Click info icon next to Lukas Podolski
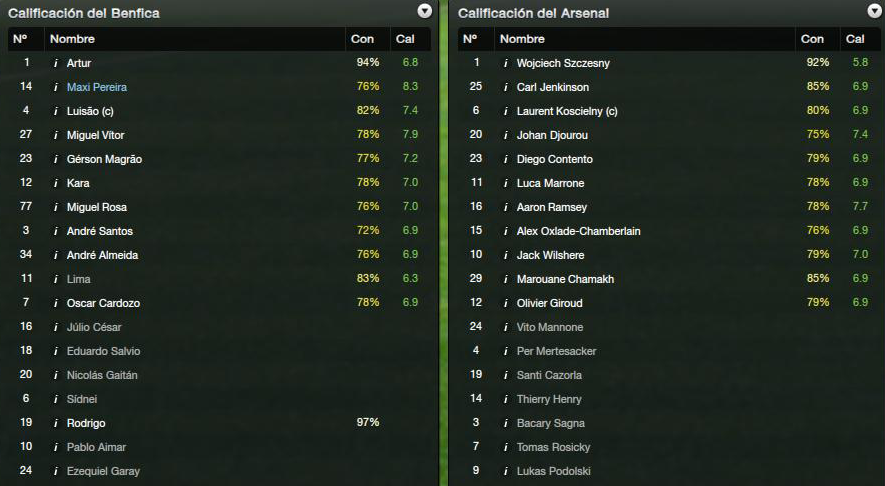 [x=505, y=471]
